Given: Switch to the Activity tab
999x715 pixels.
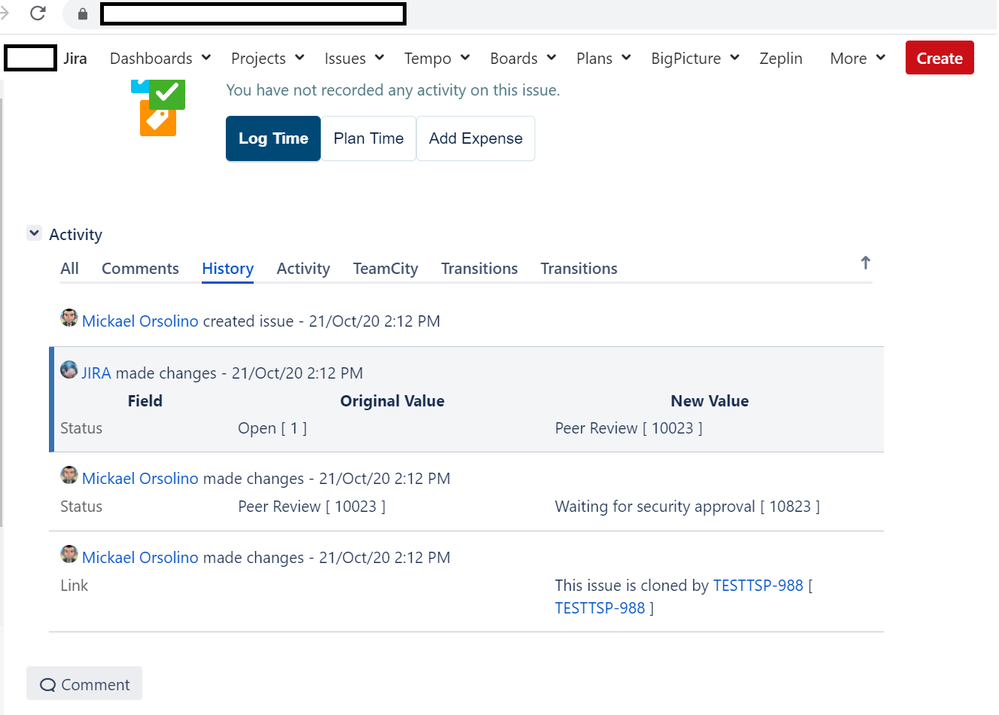Looking at the screenshot, I should (x=303, y=268).
